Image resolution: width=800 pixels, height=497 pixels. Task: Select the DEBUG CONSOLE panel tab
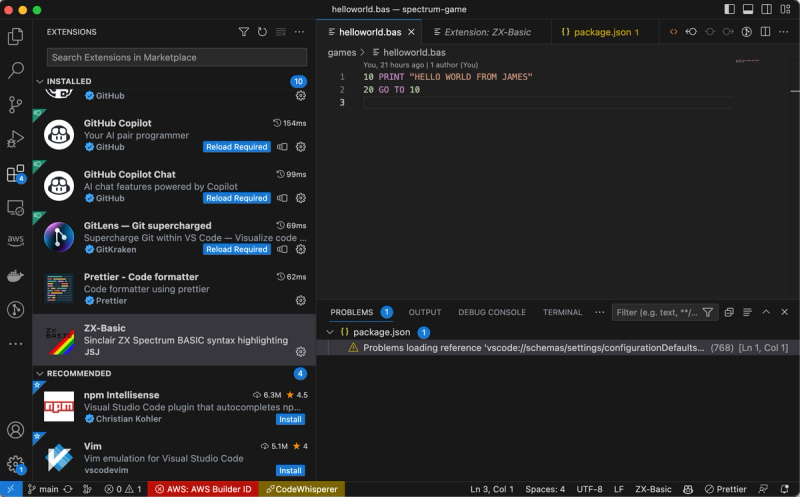492,312
